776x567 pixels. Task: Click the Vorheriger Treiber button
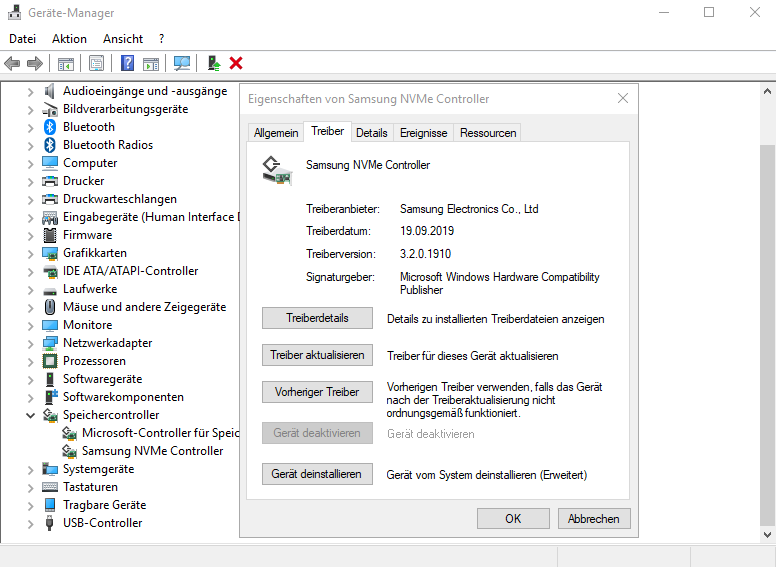coord(317,392)
